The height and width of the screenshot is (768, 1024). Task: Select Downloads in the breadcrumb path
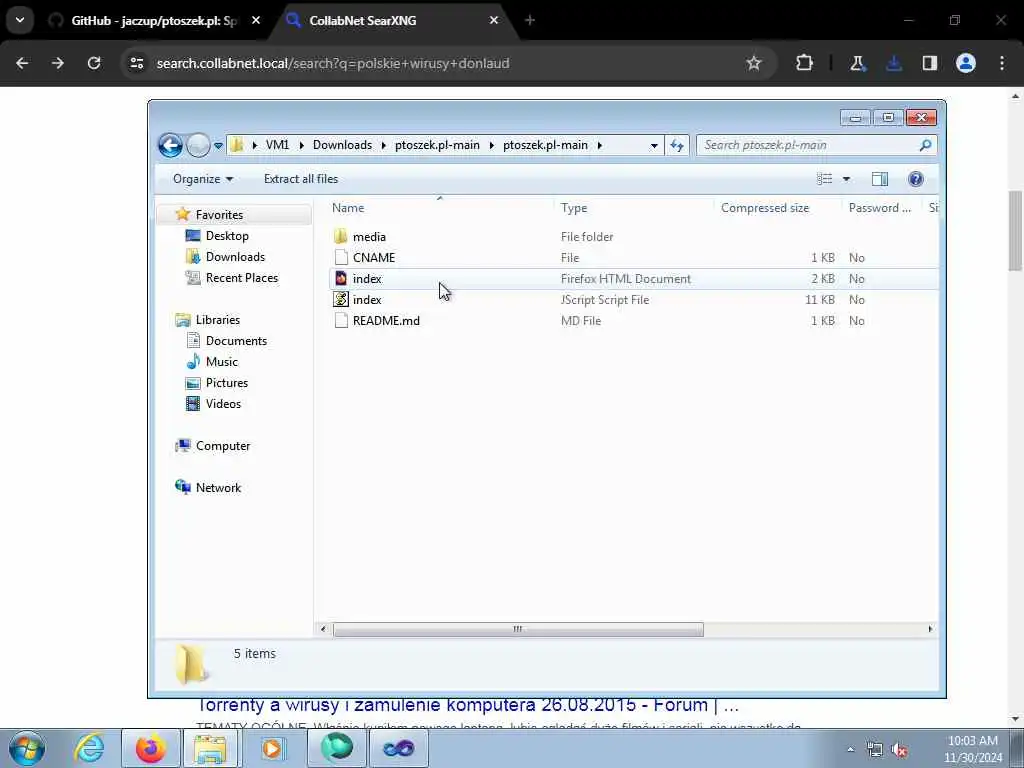tap(342, 145)
